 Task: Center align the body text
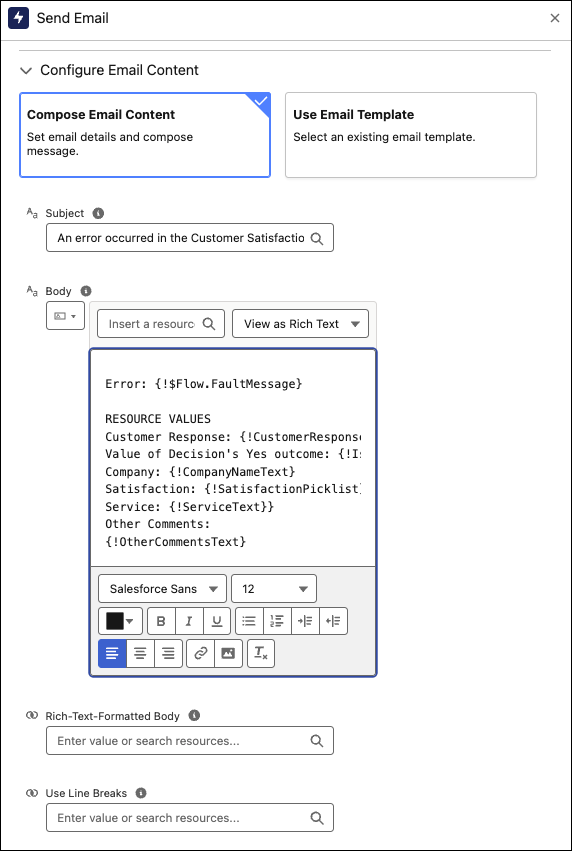click(x=141, y=653)
